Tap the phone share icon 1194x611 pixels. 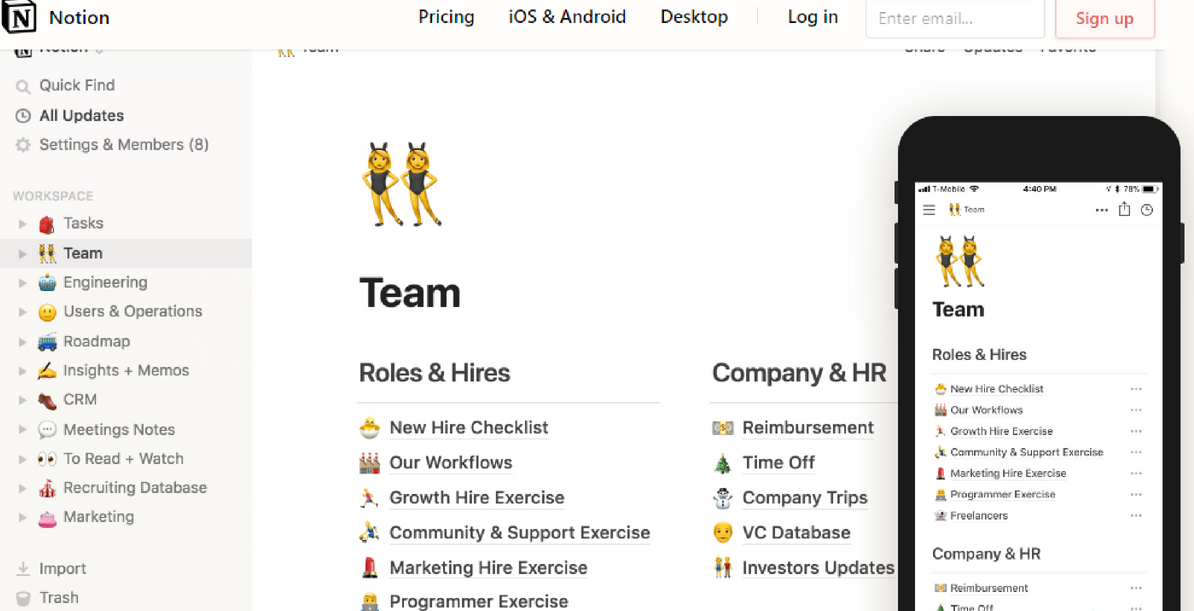pos(1124,209)
